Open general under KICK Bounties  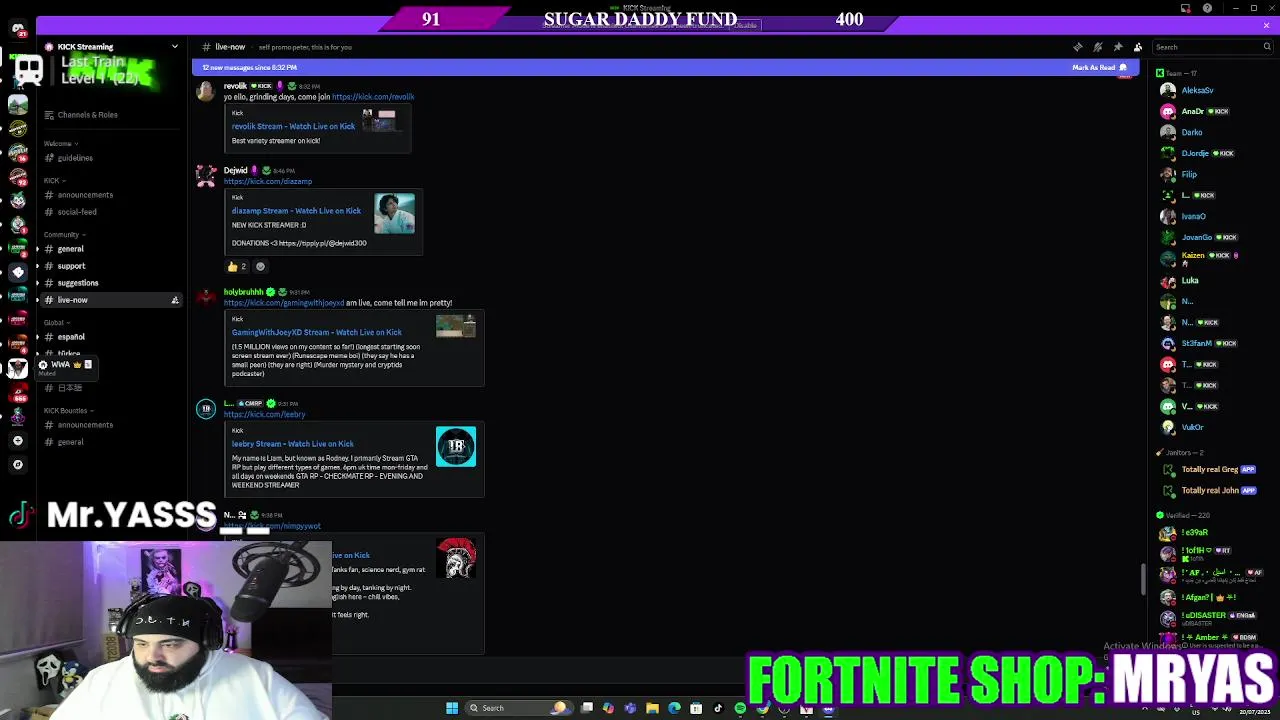[70, 442]
